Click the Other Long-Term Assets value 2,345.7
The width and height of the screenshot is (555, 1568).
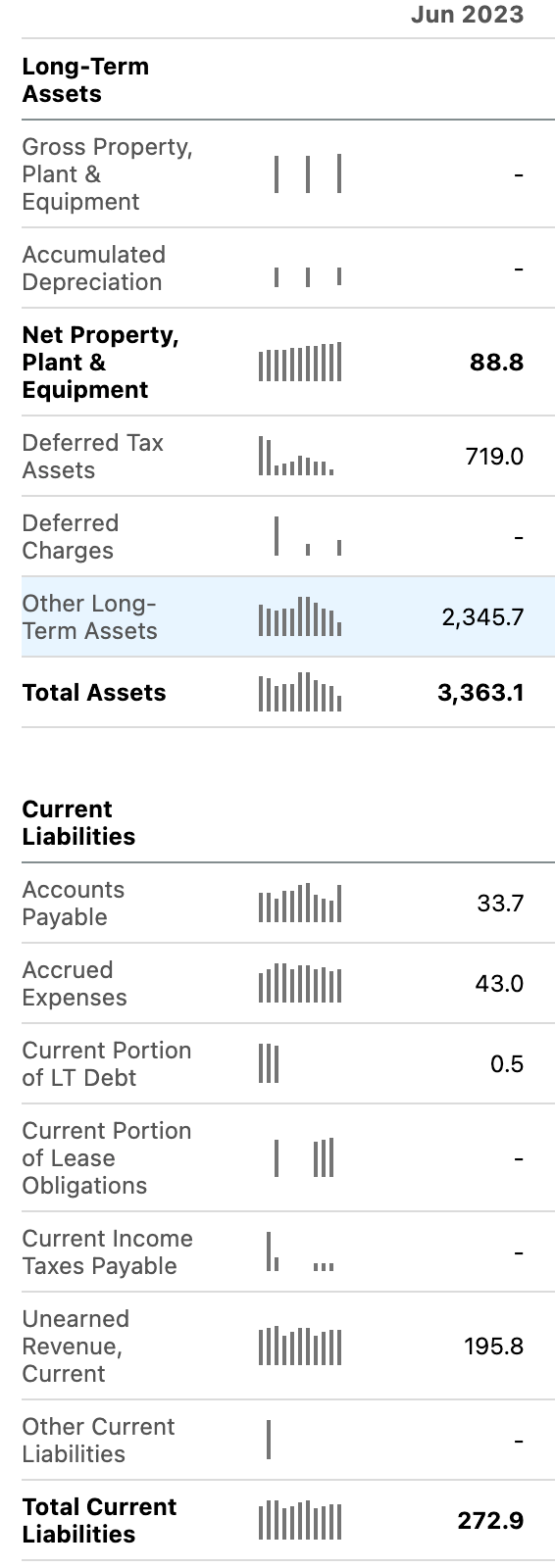point(482,617)
